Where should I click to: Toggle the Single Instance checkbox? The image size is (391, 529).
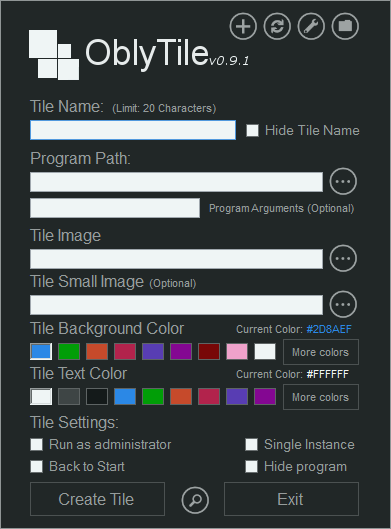251,444
